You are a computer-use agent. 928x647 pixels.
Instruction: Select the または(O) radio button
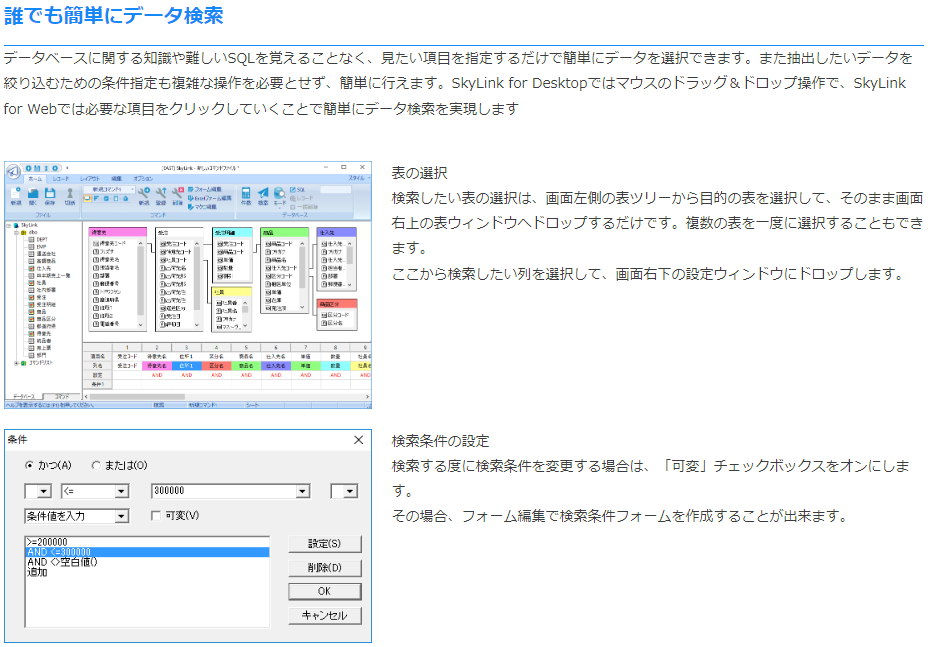[x=96, y=465]
